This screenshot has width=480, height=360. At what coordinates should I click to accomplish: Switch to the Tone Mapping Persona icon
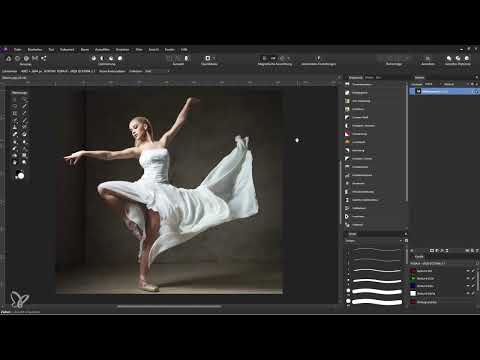(x=35, y=59)
